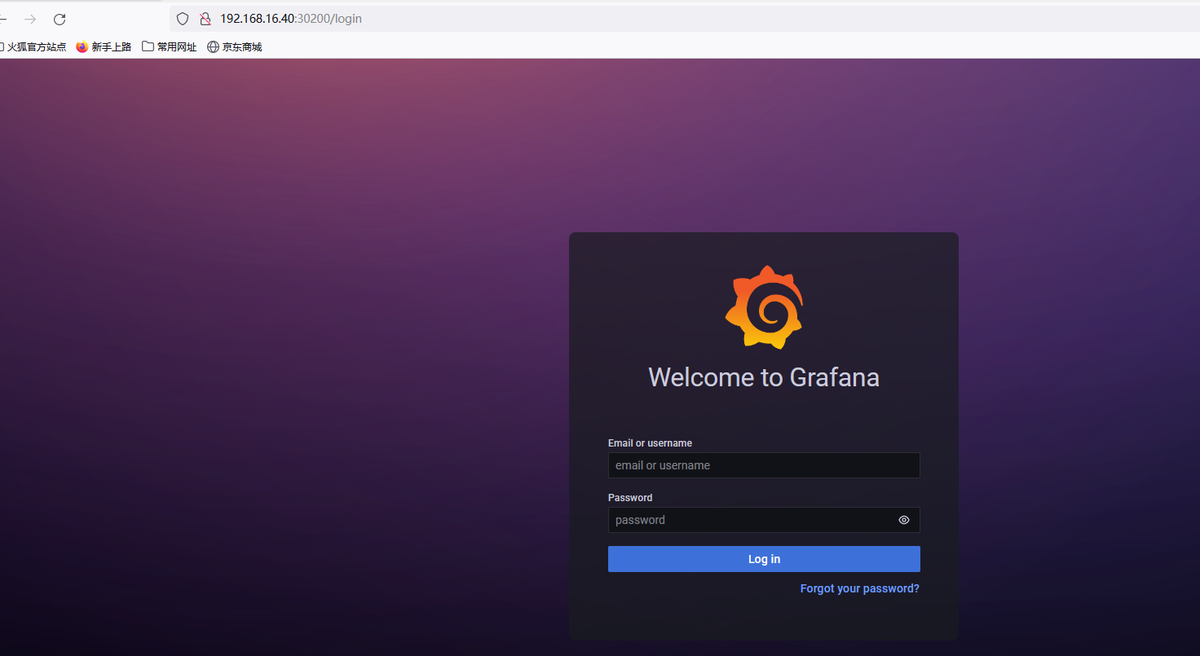Open the 常用网址 bookmarks folder
This screenshot has height=656, width=1200.
point(169,47)
